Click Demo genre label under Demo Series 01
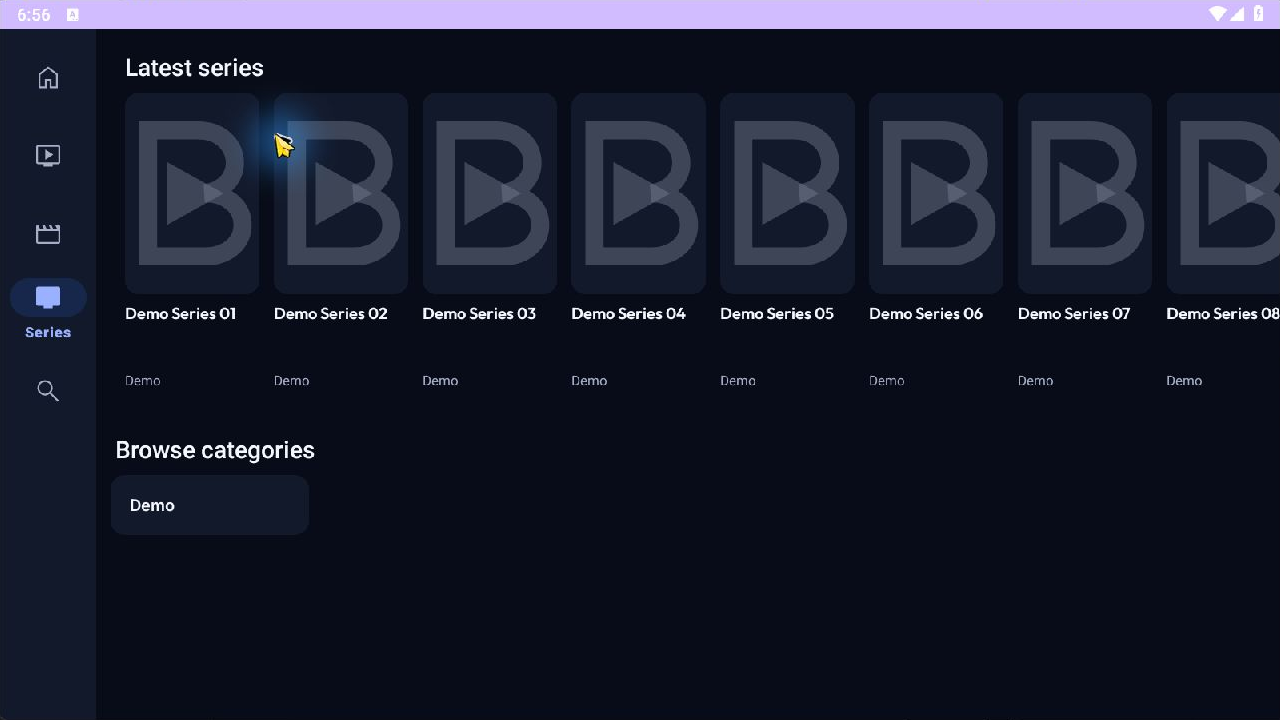The image size is (1280, 720). tap(143, 381)
